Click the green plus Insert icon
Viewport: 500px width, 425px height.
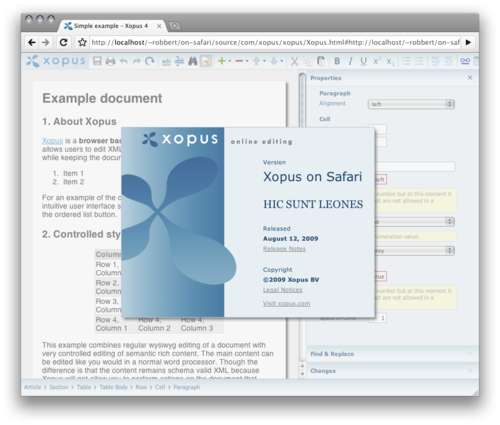point(222,61)
